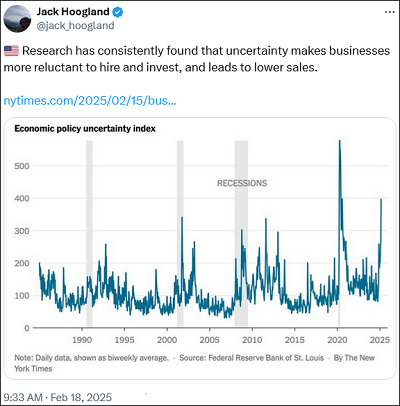Image resolution: width=400 pixels, height=406 pixels.
Task: Open Jack Hoogland's profile avatar
Action: pyautogui.click(x=17, y=19)
